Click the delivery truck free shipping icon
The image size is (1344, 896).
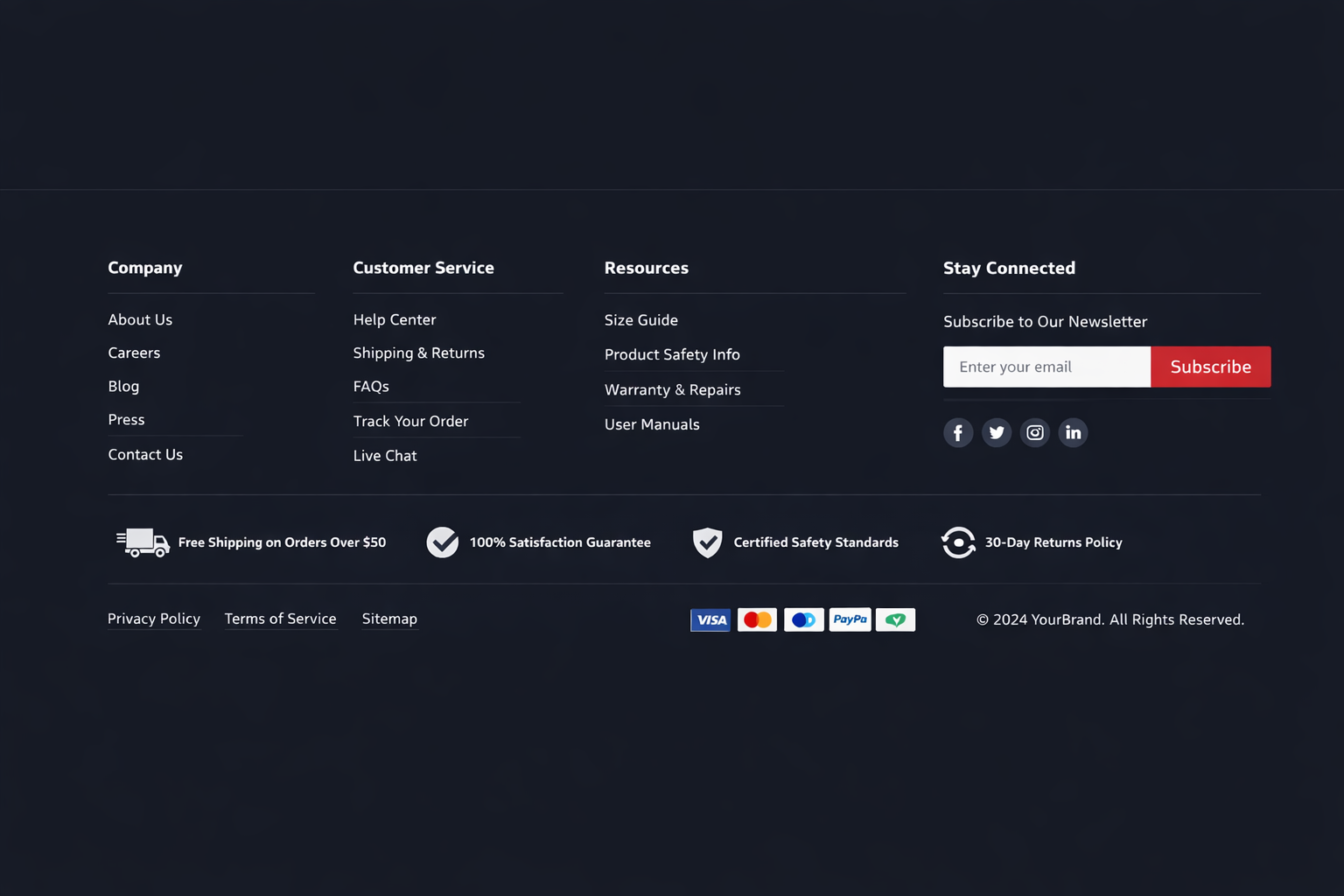(143, 542)
